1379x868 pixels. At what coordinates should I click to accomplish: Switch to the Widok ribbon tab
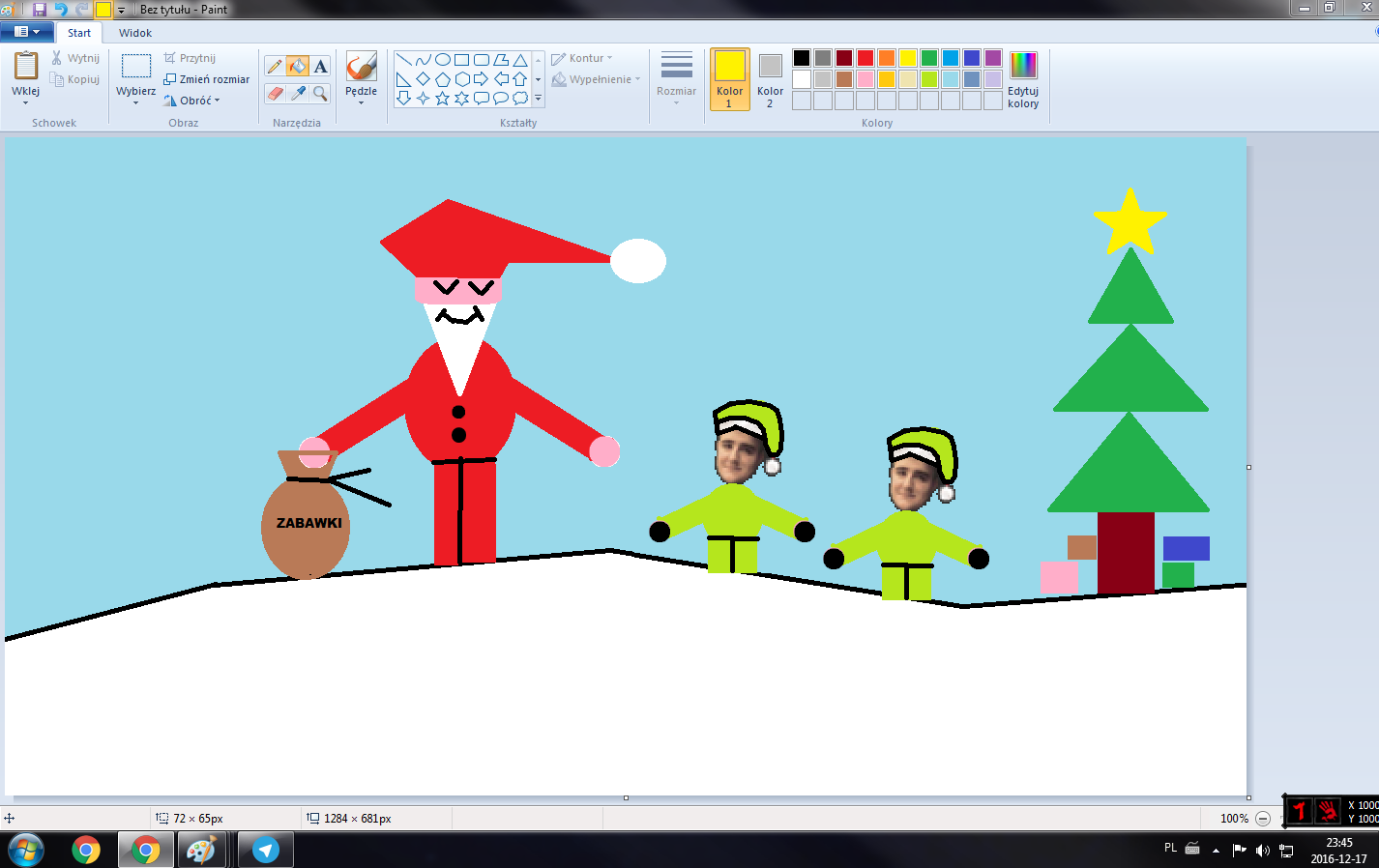[x=135, y=33]
